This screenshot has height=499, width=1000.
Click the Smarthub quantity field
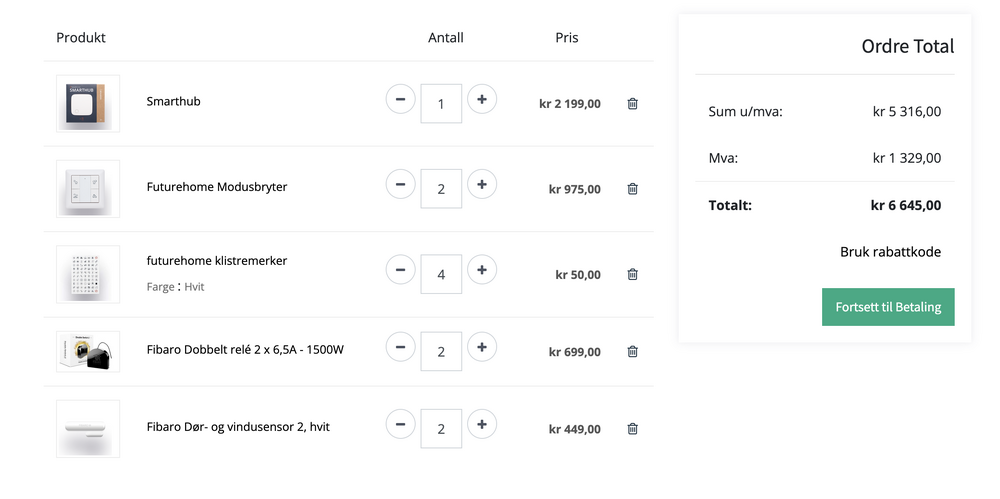click(441, 103)
